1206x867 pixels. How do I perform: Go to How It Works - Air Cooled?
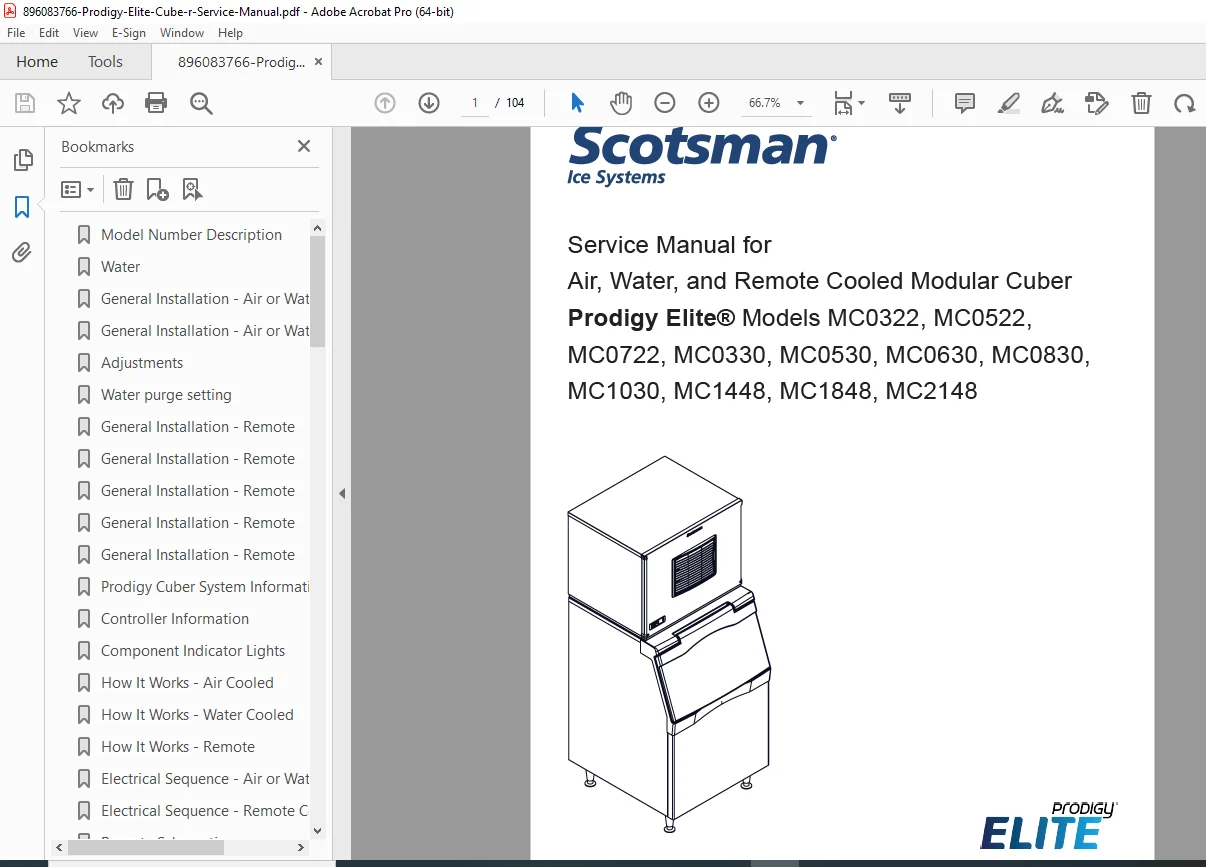[187, 683]
